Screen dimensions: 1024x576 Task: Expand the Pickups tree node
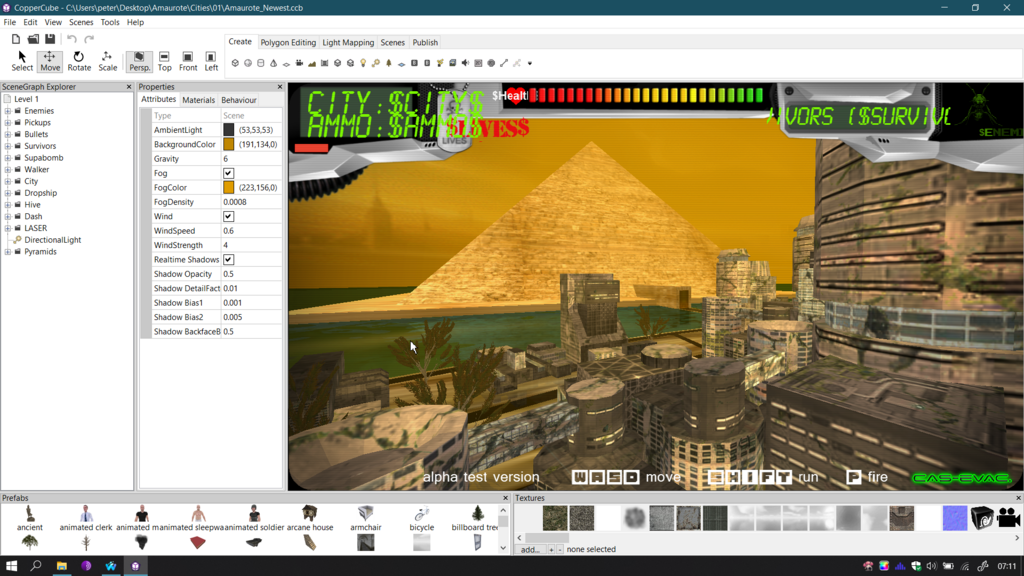[x=8, y=123]
